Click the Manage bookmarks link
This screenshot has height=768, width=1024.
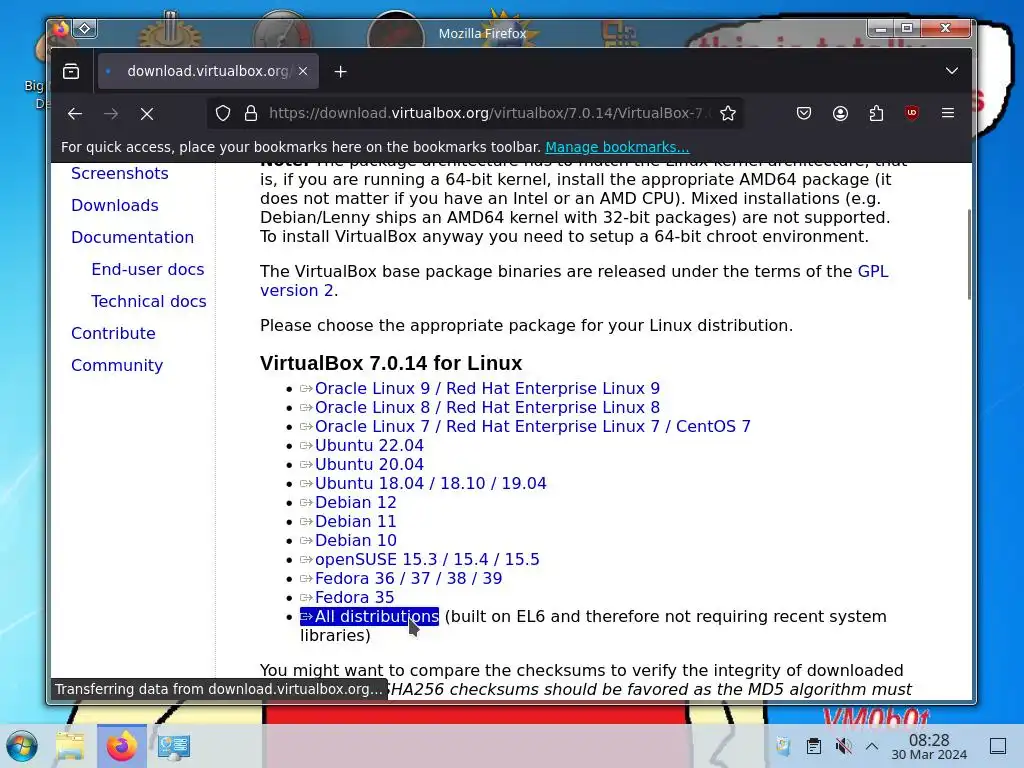617,147
